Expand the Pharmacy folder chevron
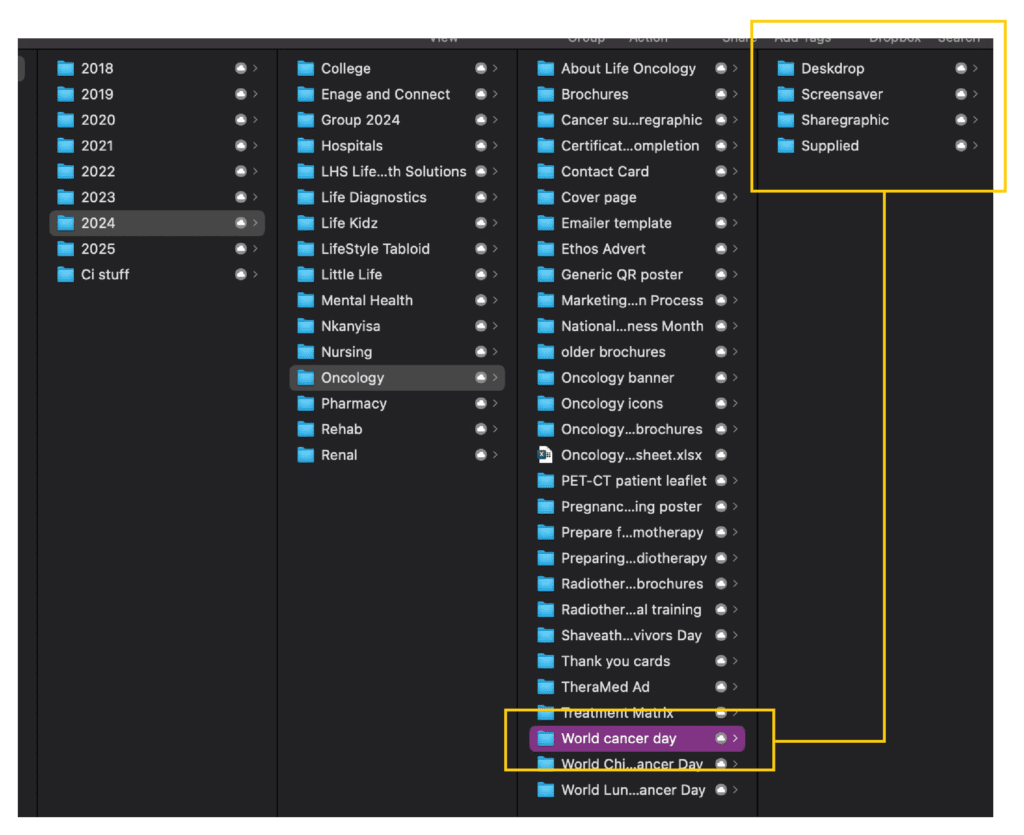Image resolution: width=1024 pixels, height=835 pixels. click(x=495, y=404)
